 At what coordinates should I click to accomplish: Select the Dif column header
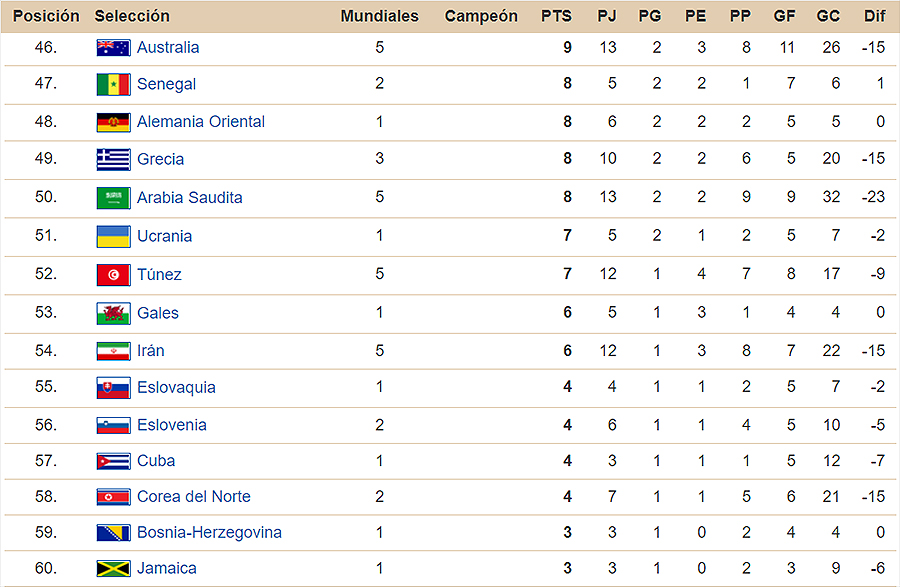pos(874,16)
